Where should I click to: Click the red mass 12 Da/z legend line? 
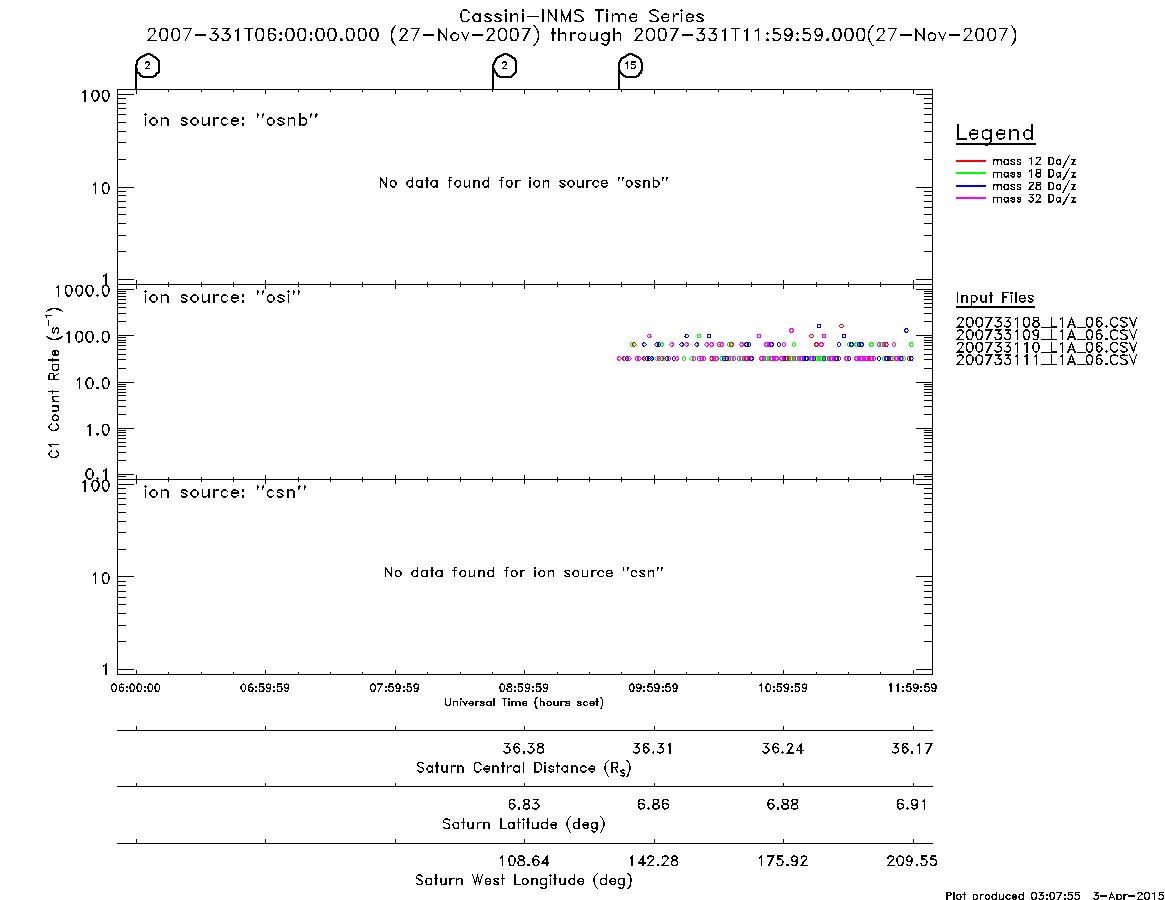pyautogui.click(x=970, y=161)
